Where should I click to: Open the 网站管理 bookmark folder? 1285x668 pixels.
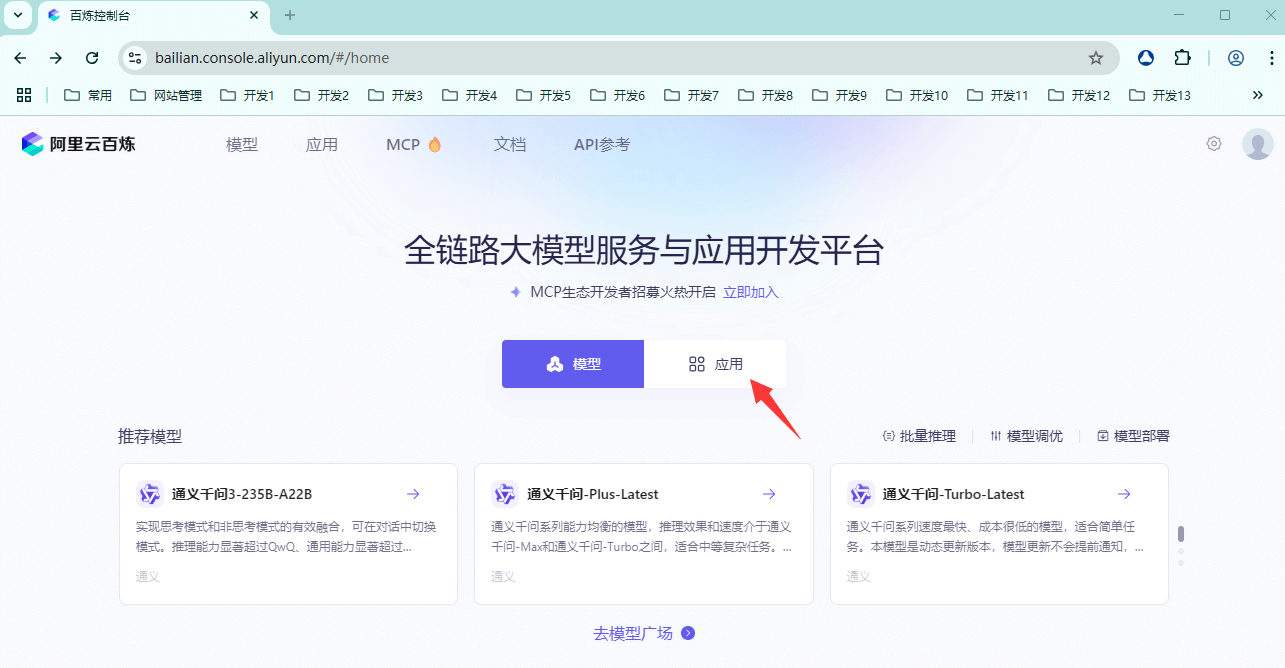166,95
